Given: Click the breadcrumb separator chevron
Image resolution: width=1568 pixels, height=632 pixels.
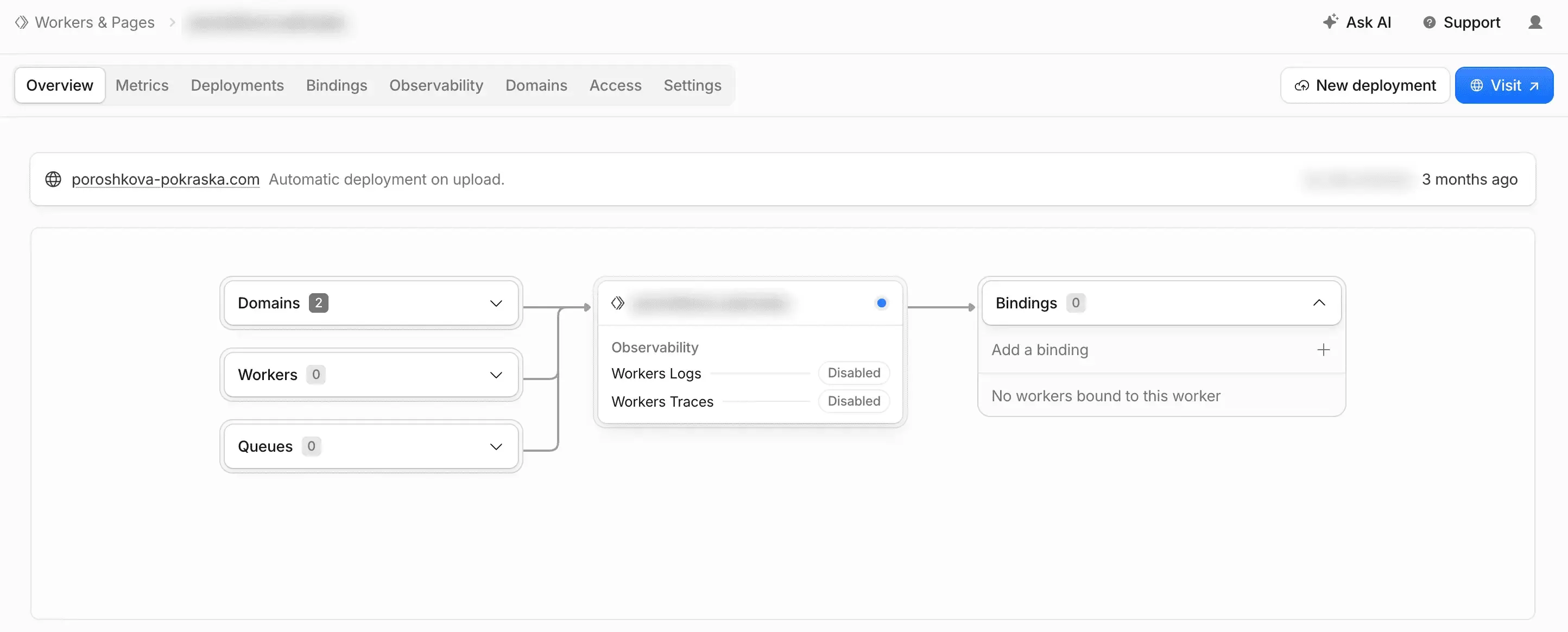Looking at the screenshot, I should (172, 22).
